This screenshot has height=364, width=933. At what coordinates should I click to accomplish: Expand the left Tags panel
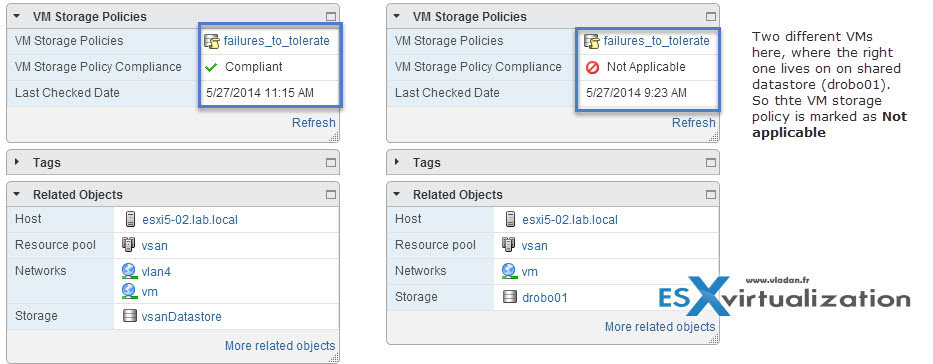tap(17, 162)
